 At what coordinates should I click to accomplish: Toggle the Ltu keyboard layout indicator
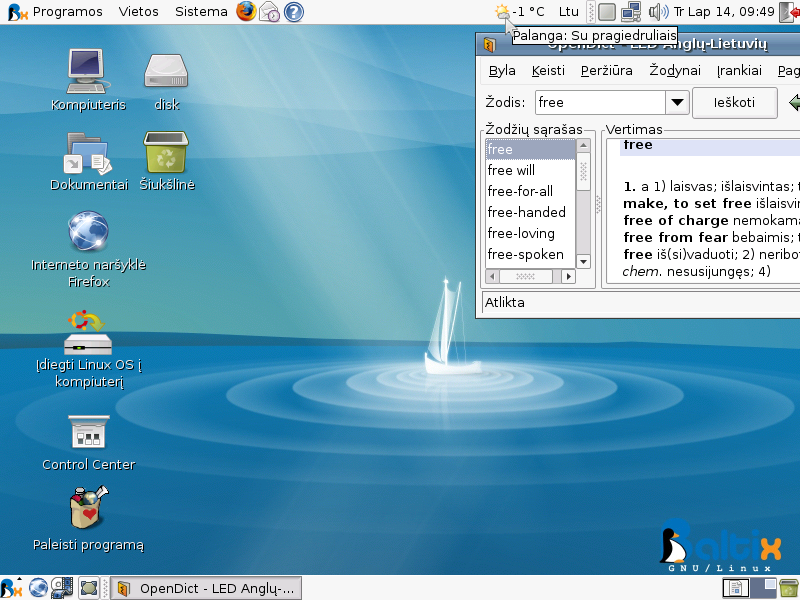568,12
